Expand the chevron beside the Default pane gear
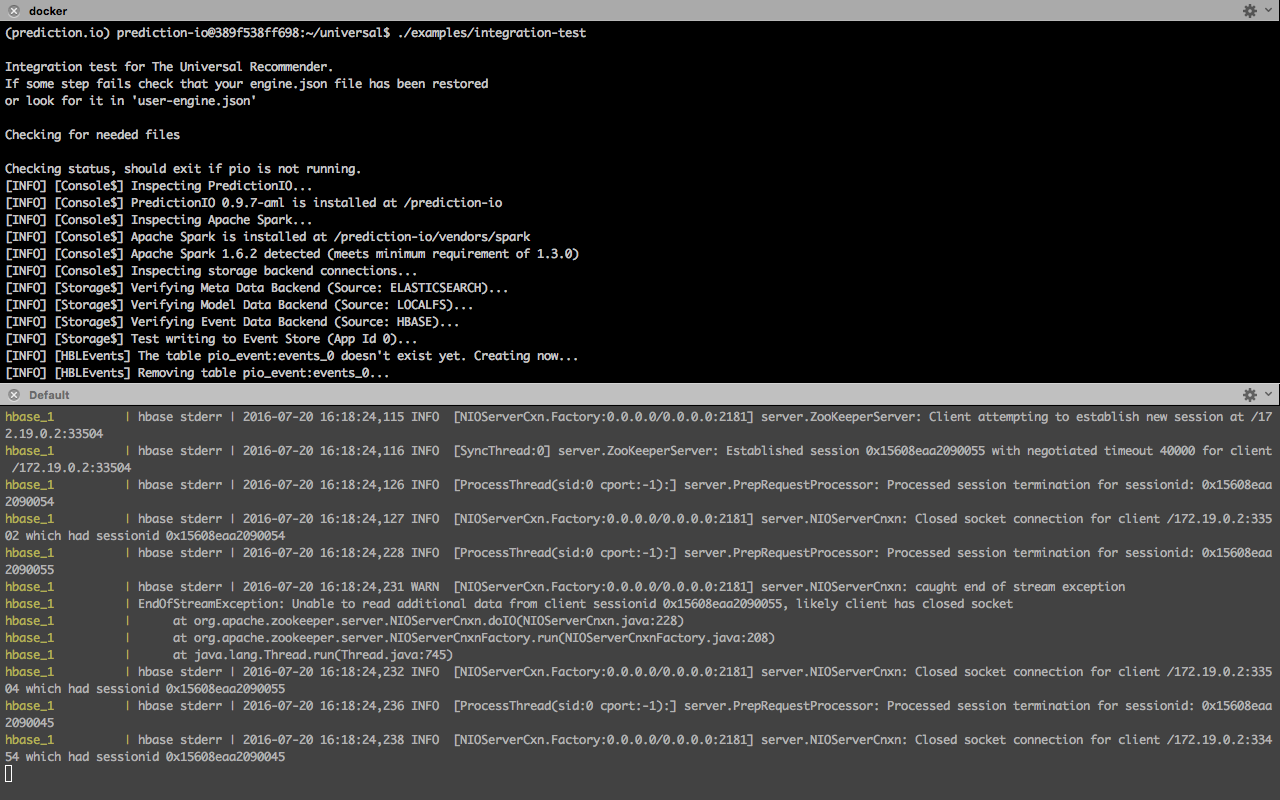This screenshot has height=800, width=1280. pos(1268,395)
